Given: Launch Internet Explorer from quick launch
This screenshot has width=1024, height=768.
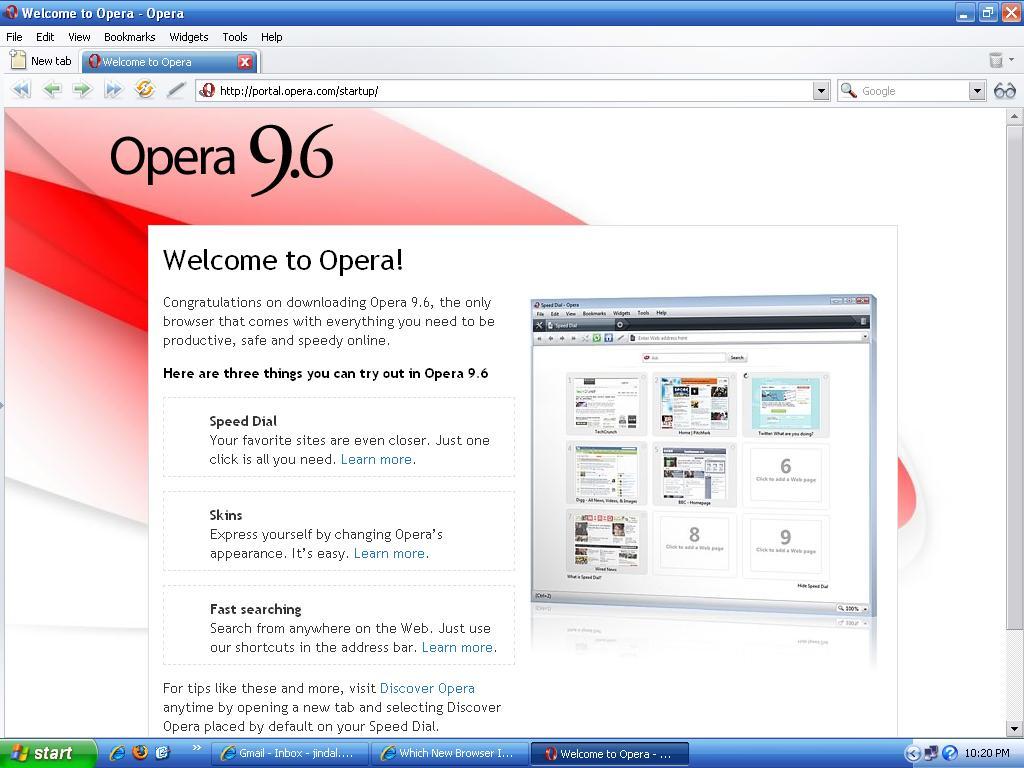Looking at the screenshot, I should [117, 753].
